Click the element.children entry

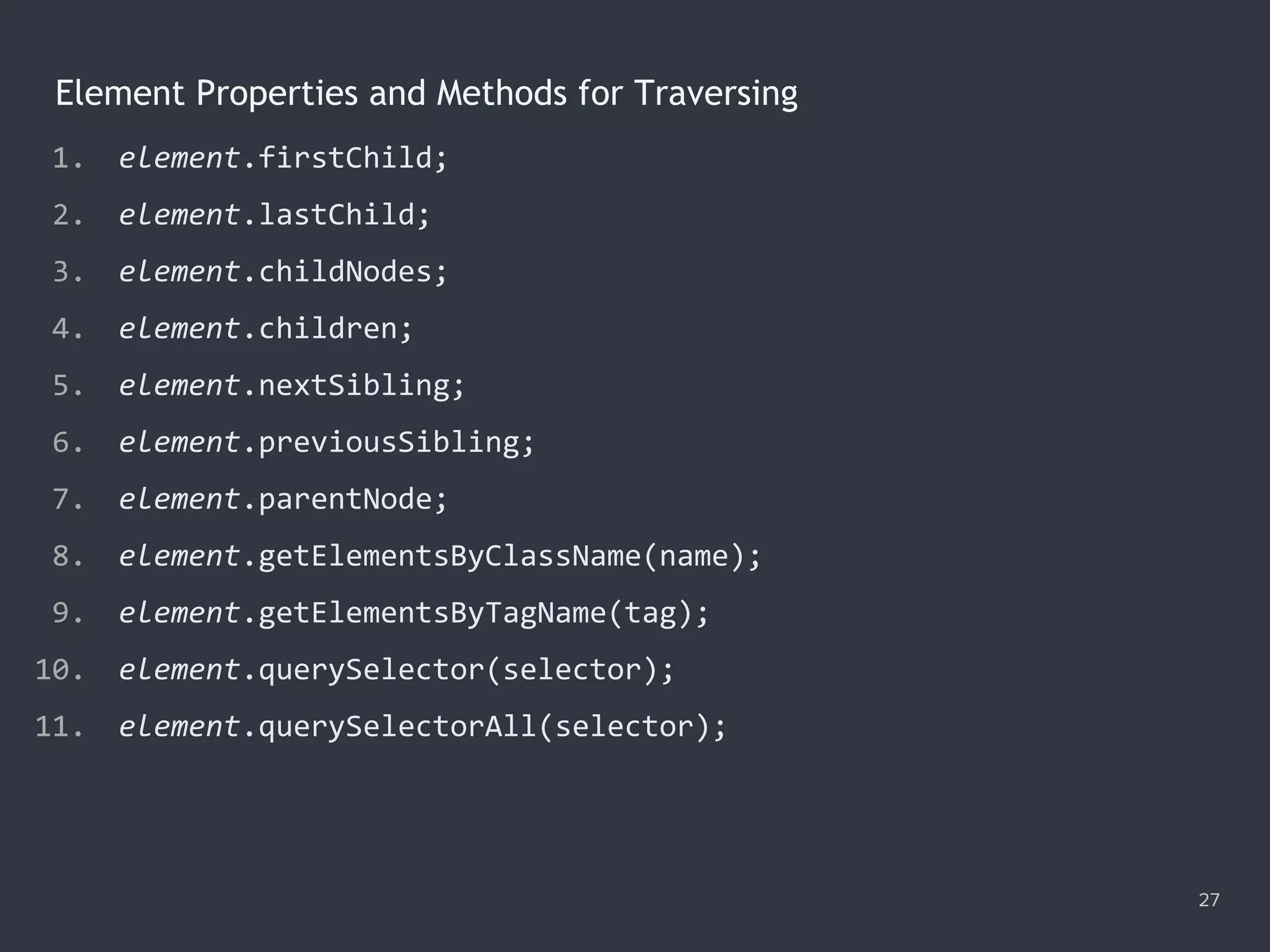click(x=265, y=328)
